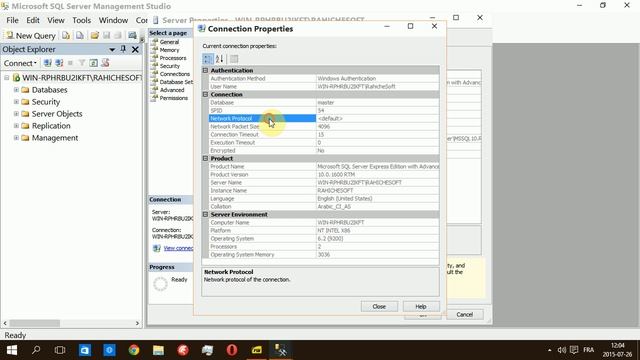Select the Network Protocol property row
Screen dimensions: 640x360
pyautogui.click(x=324, y=118)
